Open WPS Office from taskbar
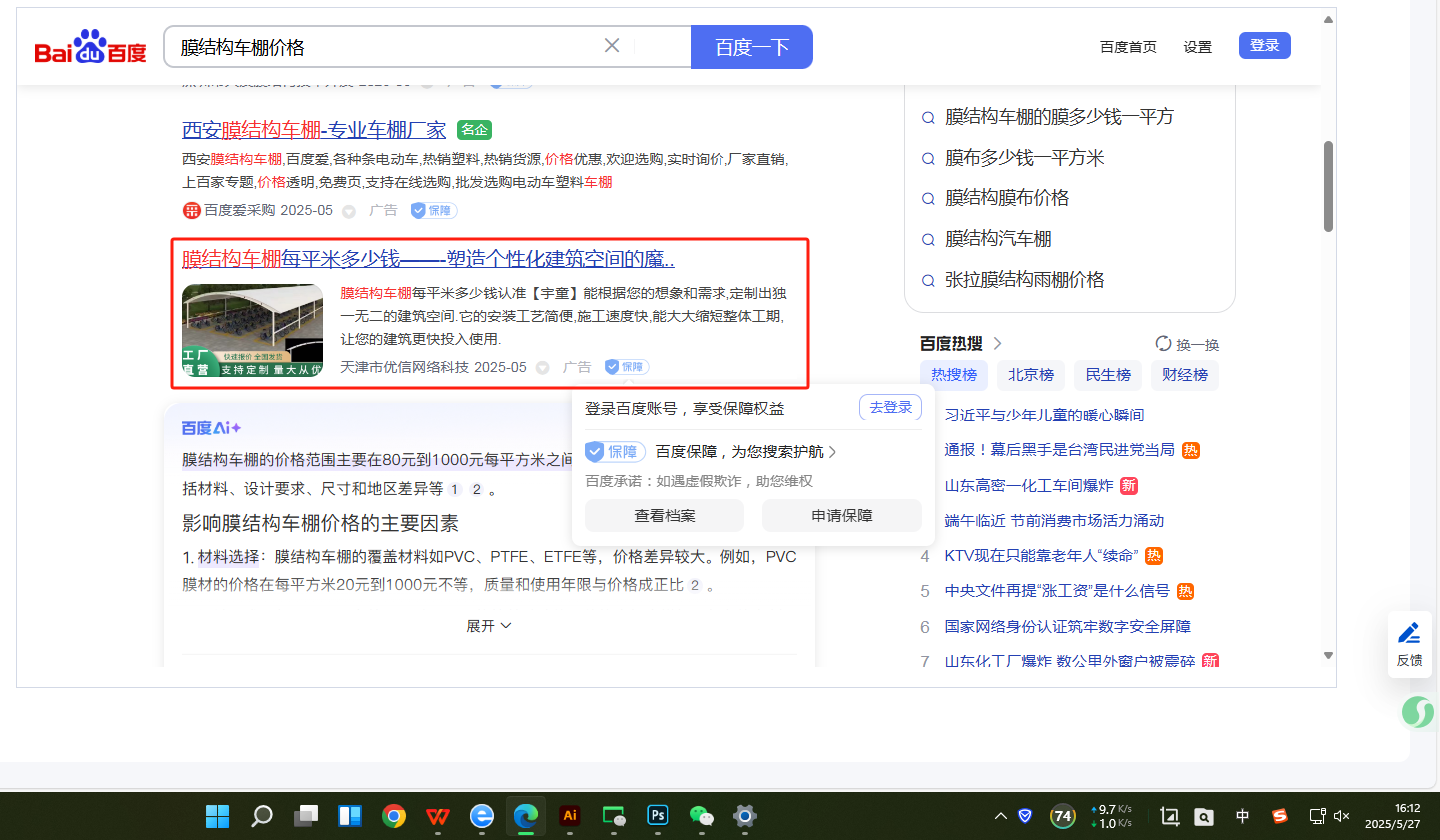This screenshot has height=840, width=1440. click(437, 816)
